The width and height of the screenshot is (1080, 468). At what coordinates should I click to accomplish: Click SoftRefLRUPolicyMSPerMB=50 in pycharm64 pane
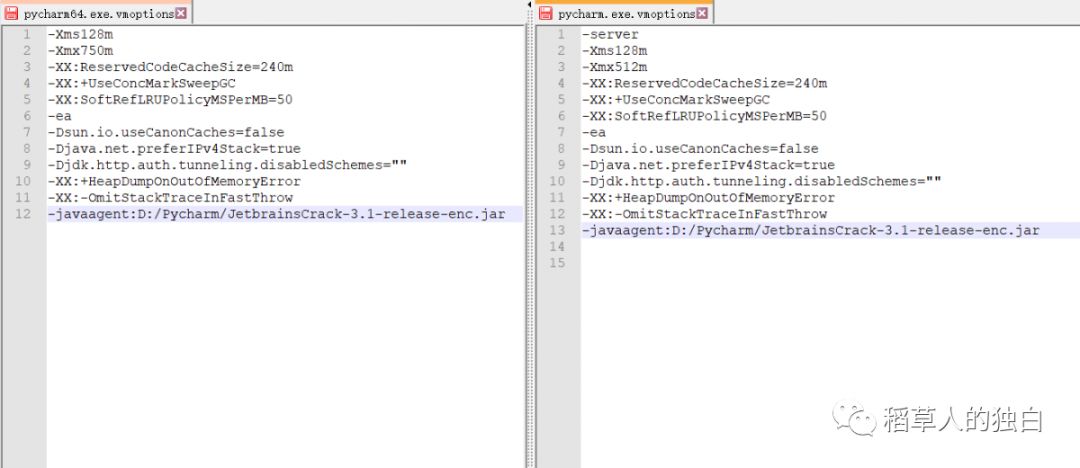pos(171,100)
